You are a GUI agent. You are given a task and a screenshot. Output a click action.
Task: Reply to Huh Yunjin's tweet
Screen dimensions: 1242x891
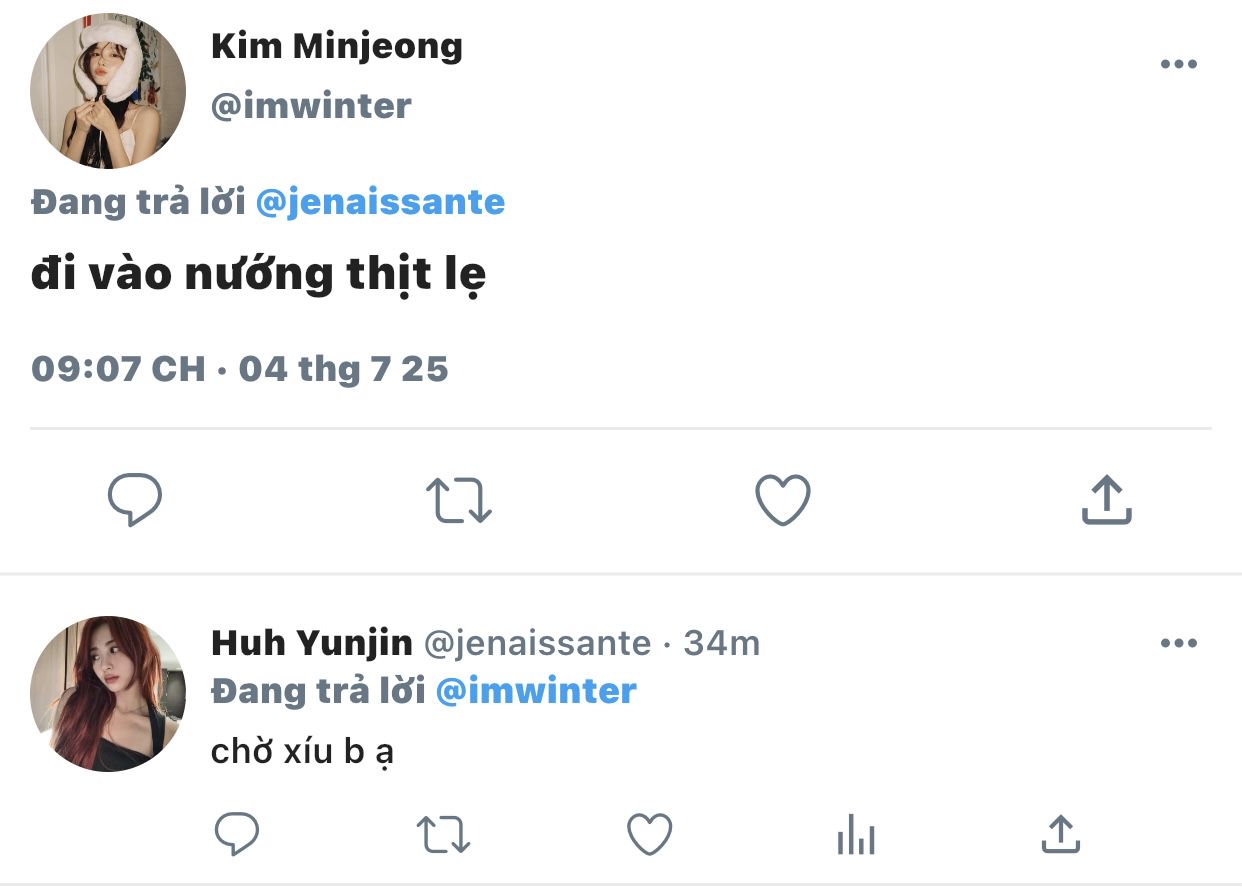click(x=237, y=833)
